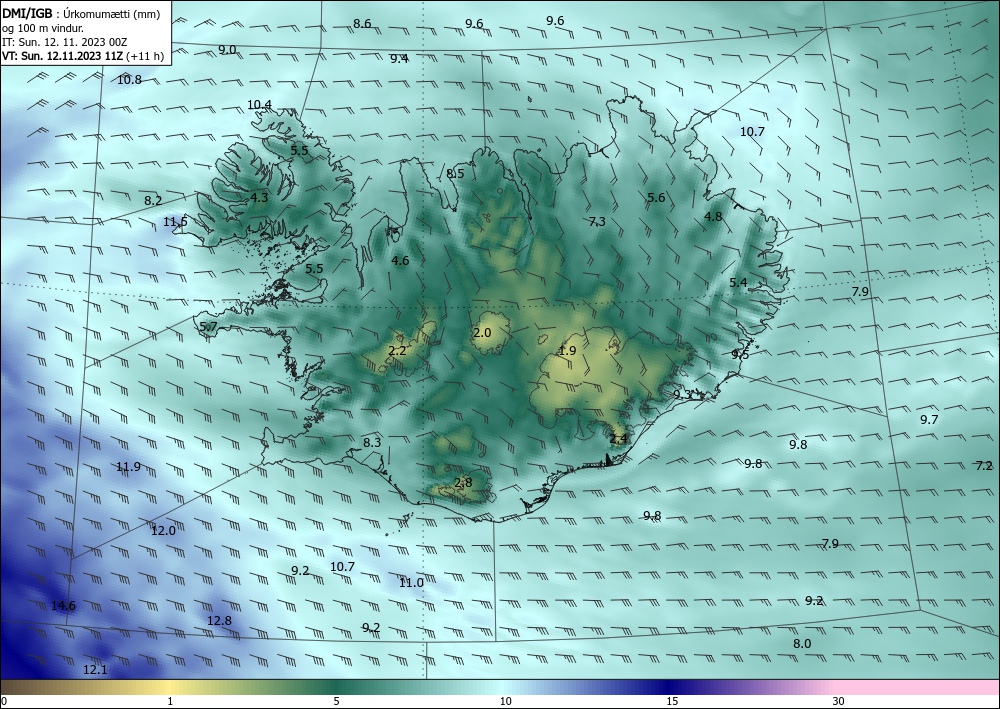
Task: Click the 12.0 value on the map
Action: tap(163, 530)
